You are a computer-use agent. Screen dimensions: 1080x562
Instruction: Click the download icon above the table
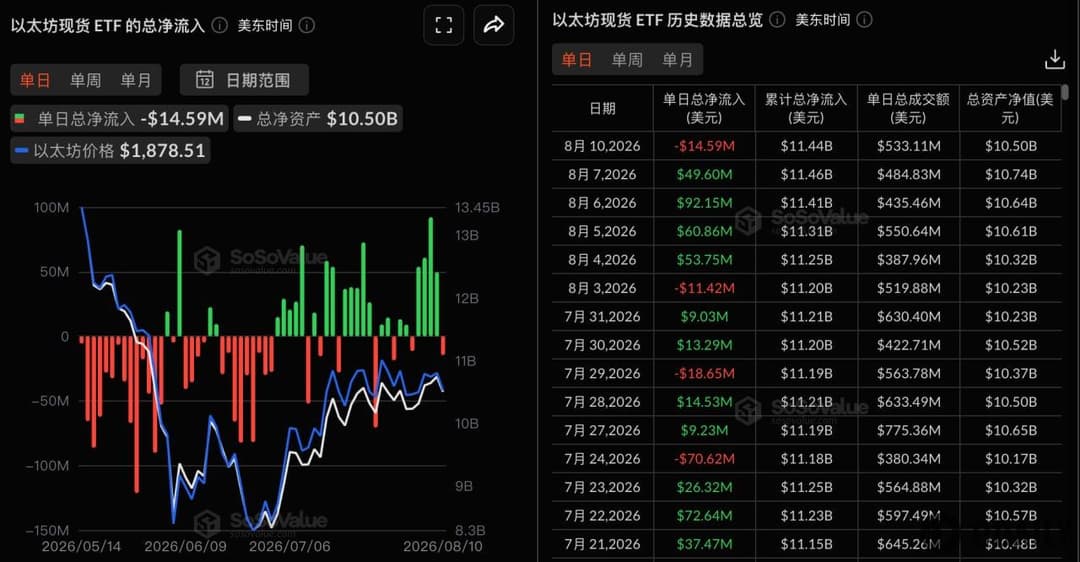pyautogui.click(x=1055, y=60)
